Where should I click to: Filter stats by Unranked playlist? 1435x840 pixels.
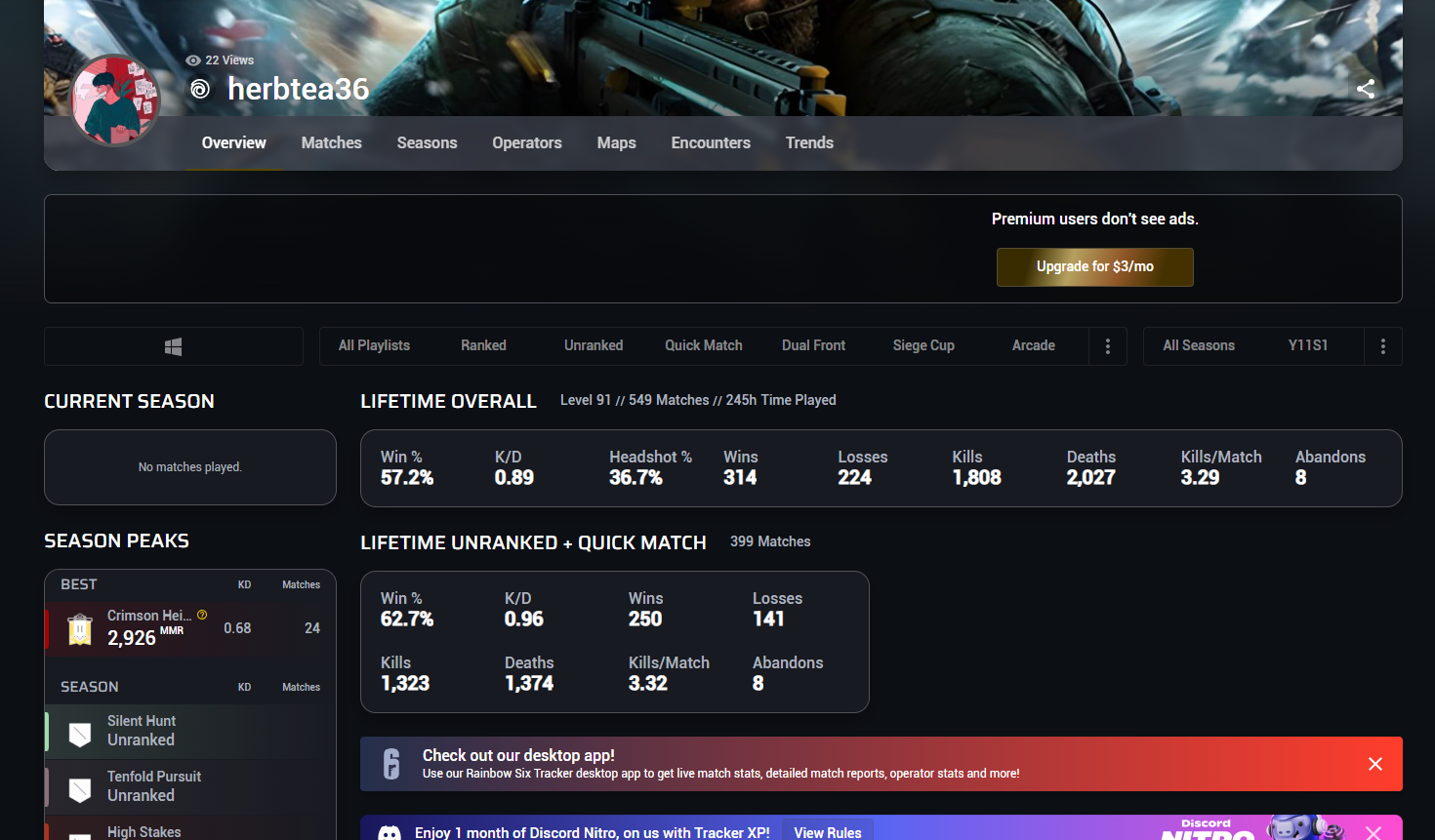click(594, 345)
